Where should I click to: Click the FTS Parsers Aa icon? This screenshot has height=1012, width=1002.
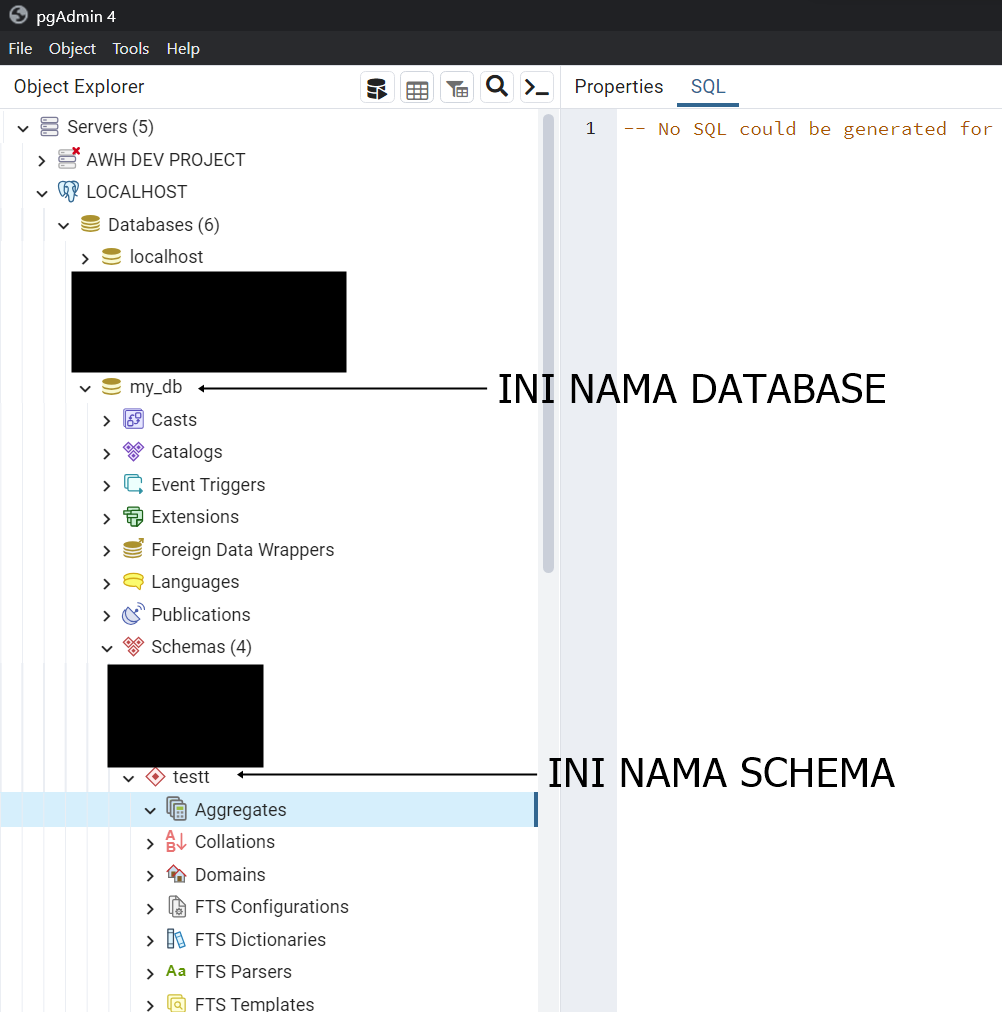[x=176, y=971]
